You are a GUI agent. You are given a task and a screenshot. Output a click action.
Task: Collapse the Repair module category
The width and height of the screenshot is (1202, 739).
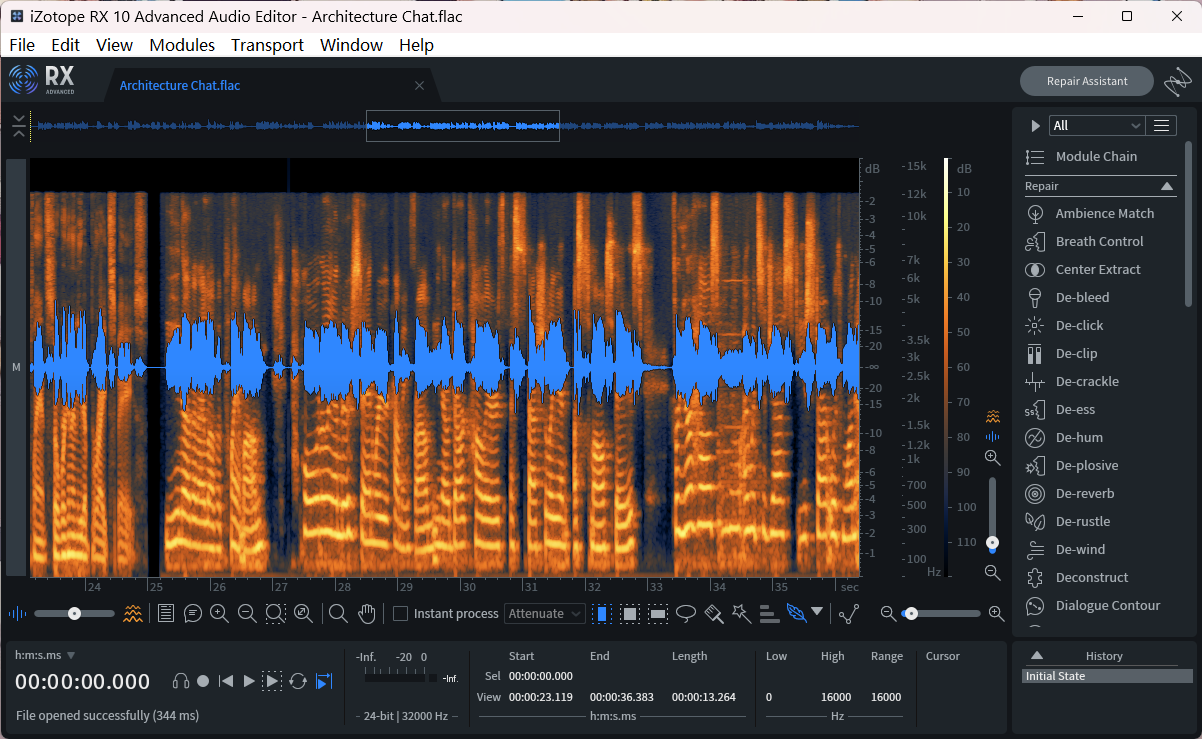click(1167, 186)
